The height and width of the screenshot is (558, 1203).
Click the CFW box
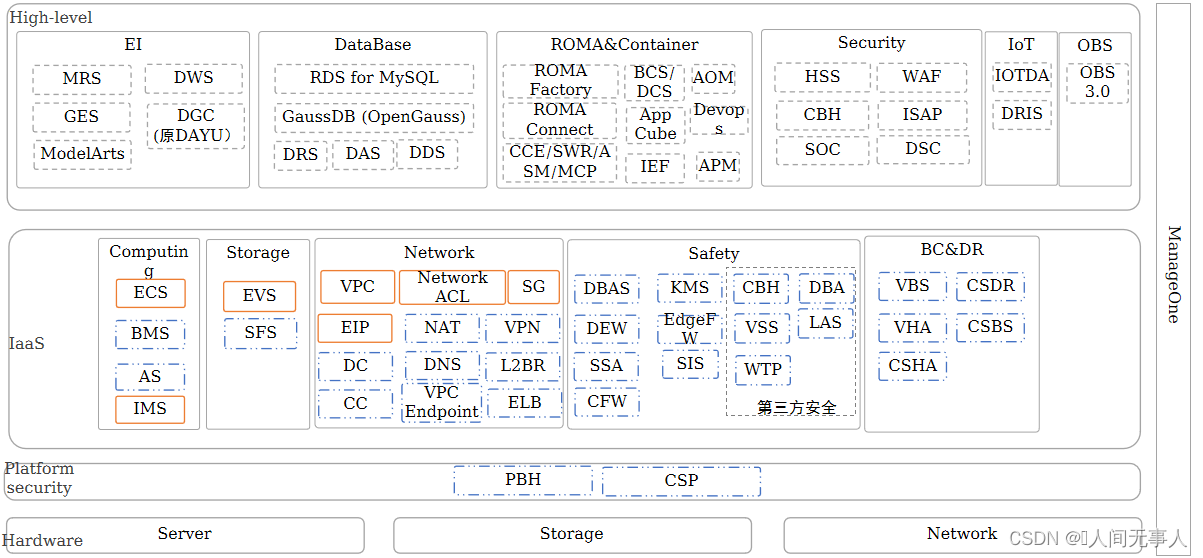607,402
